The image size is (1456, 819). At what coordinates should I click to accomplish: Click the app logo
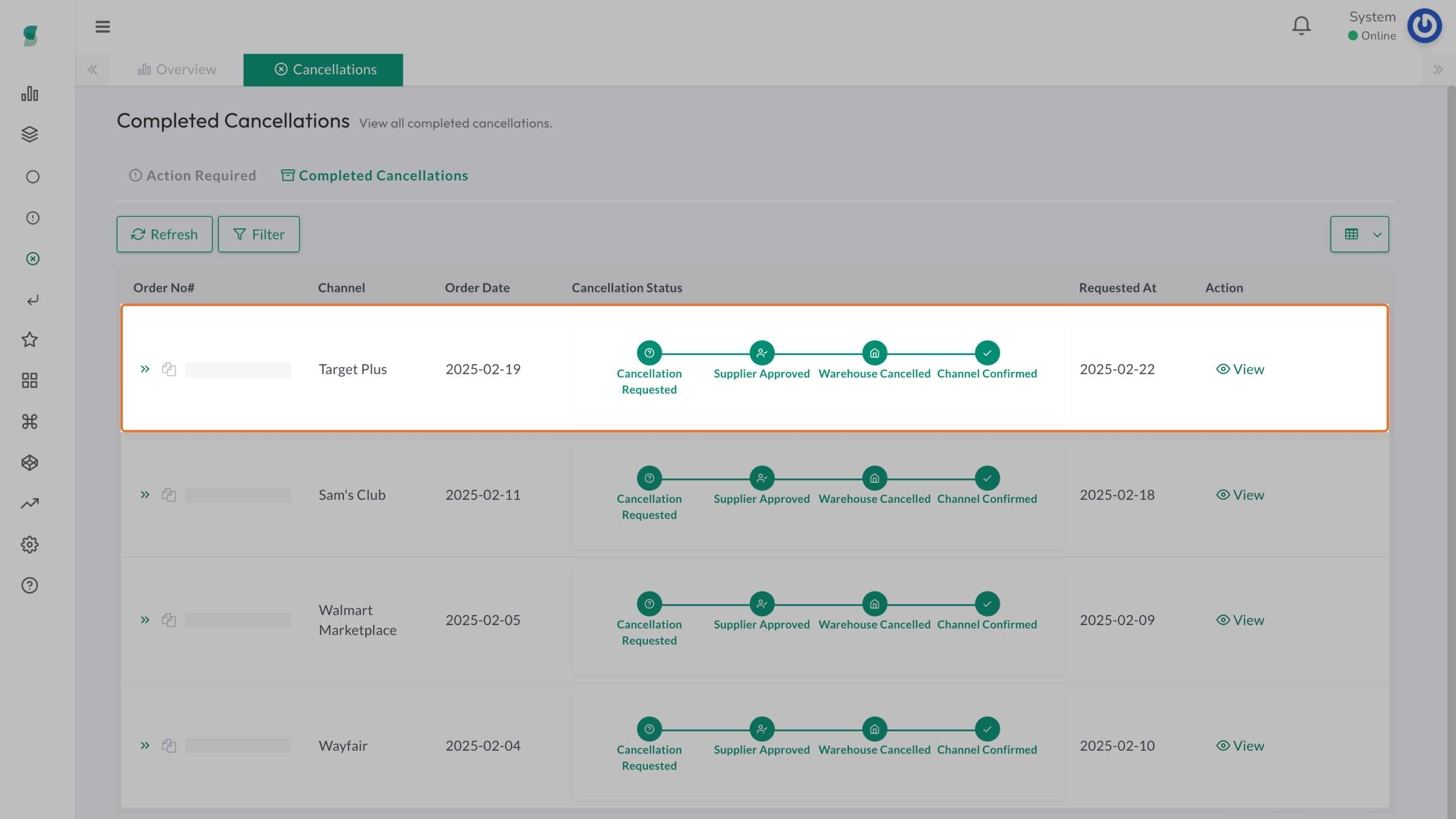tap(31, 36)
